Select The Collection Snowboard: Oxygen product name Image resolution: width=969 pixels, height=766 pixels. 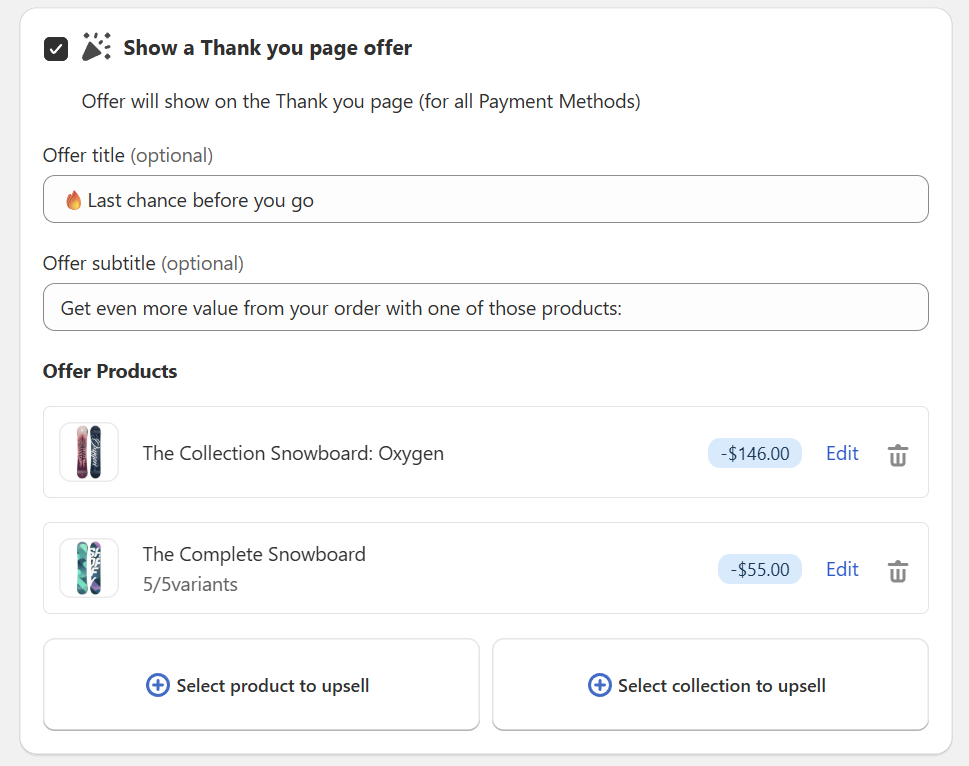coord(293,453)
